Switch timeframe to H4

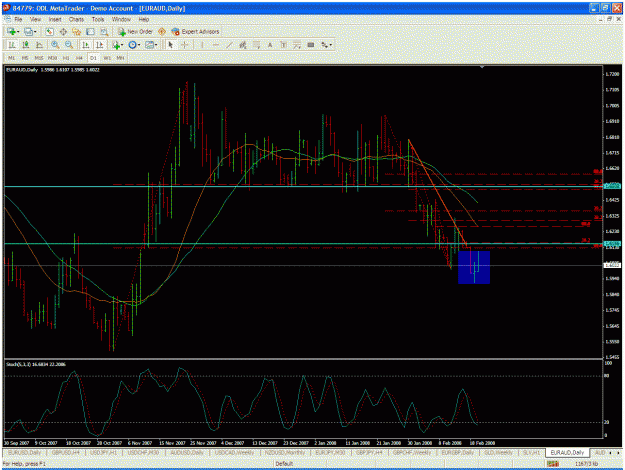click(79, 58)
